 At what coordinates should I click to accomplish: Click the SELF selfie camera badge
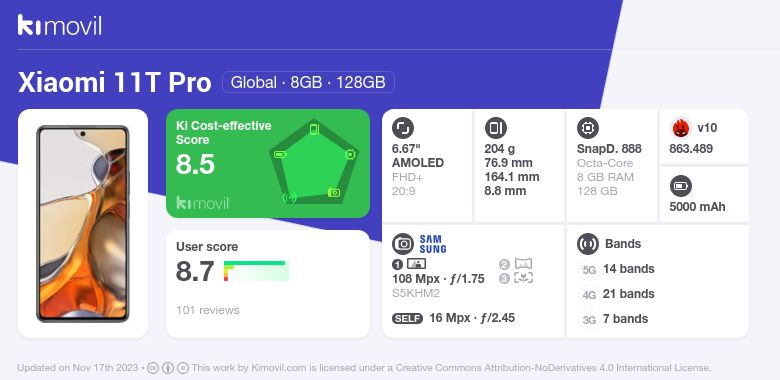click(x=407, y=318)
